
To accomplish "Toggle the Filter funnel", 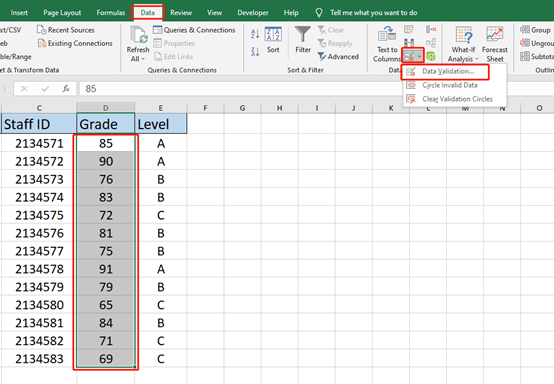I will (303, 40).
